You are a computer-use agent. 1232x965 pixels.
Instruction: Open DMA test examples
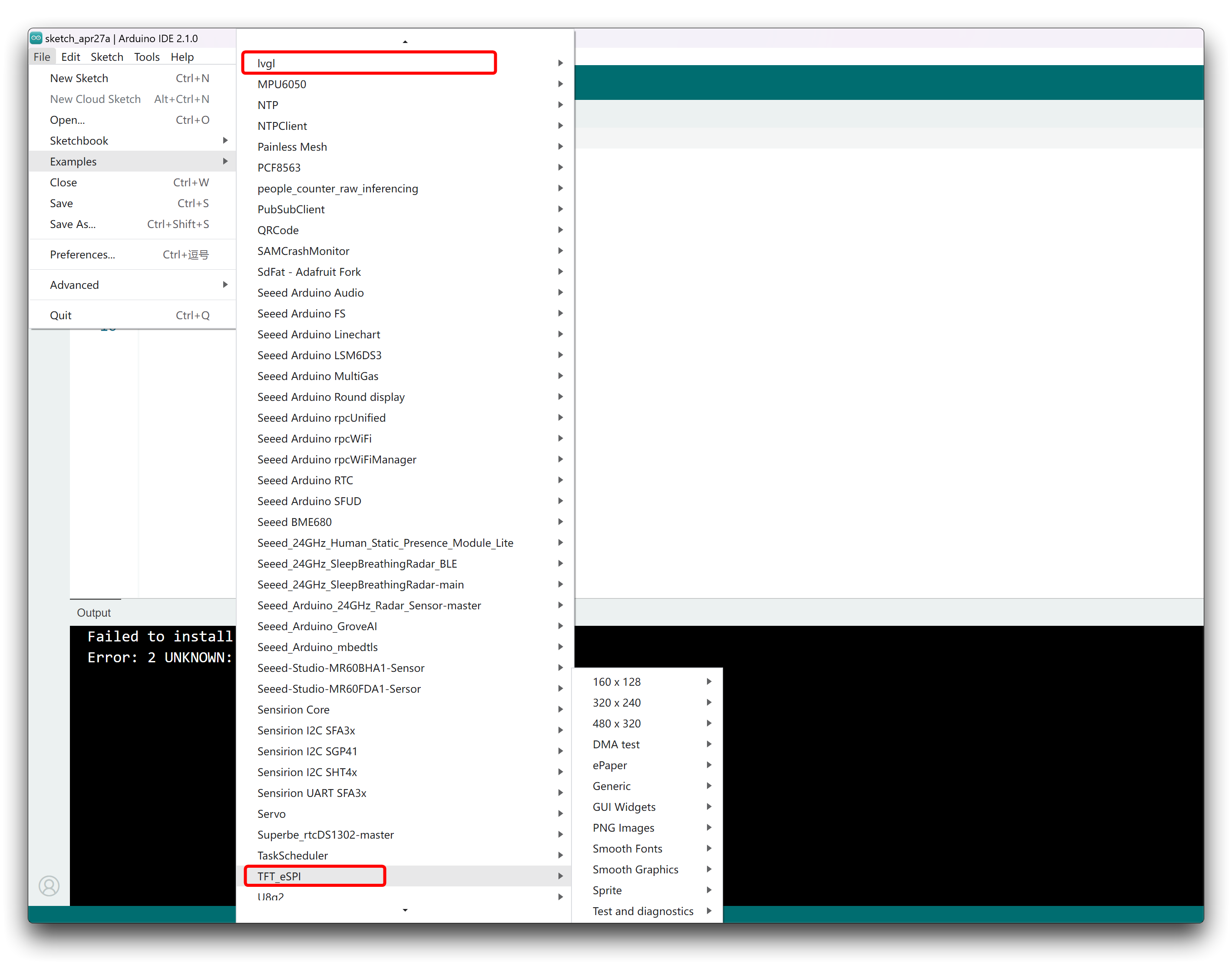coord(648,745)
